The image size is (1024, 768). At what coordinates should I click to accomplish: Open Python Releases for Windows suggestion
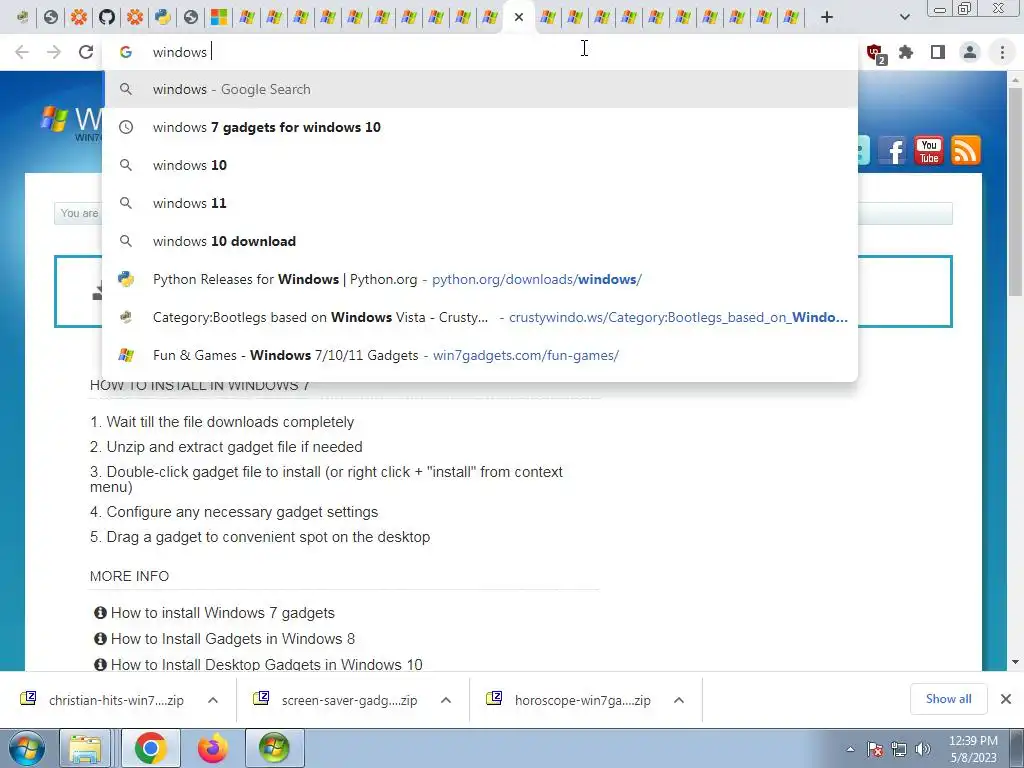coord(480,280)
